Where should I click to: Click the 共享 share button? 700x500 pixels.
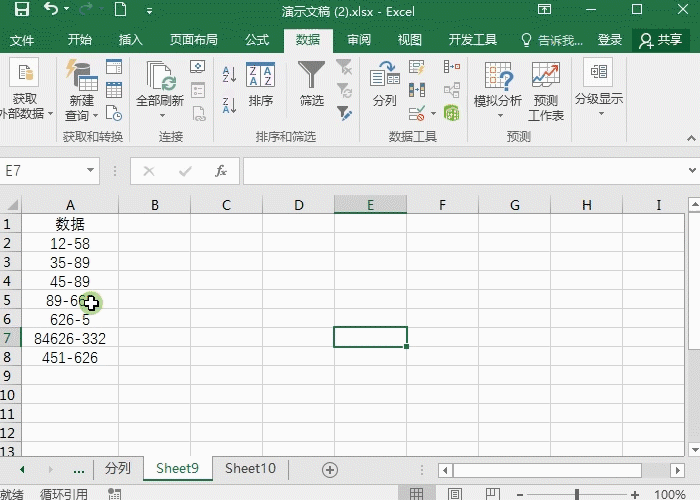tap(661, 40)
